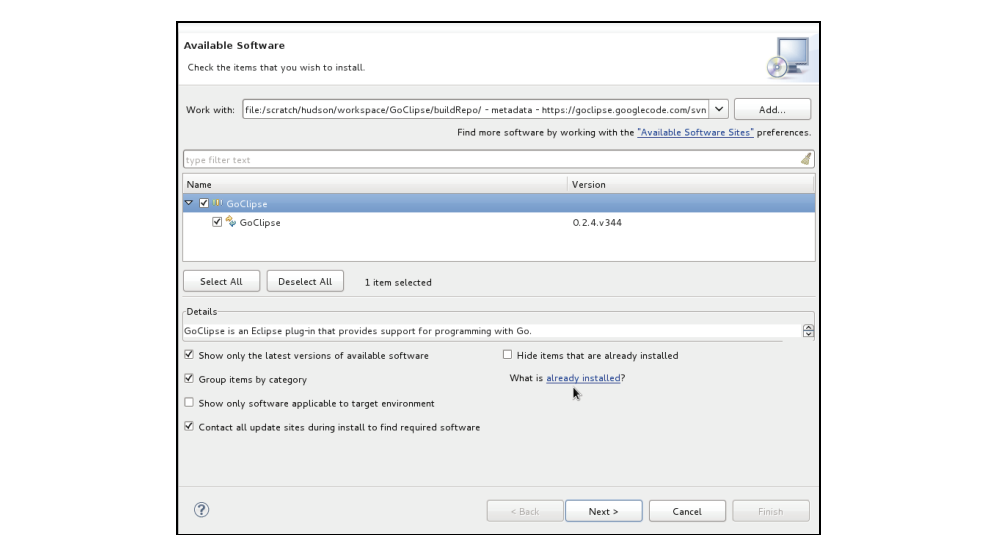Click the '1 item selected' status text
The image size is (983, 535).
point(398,282)
